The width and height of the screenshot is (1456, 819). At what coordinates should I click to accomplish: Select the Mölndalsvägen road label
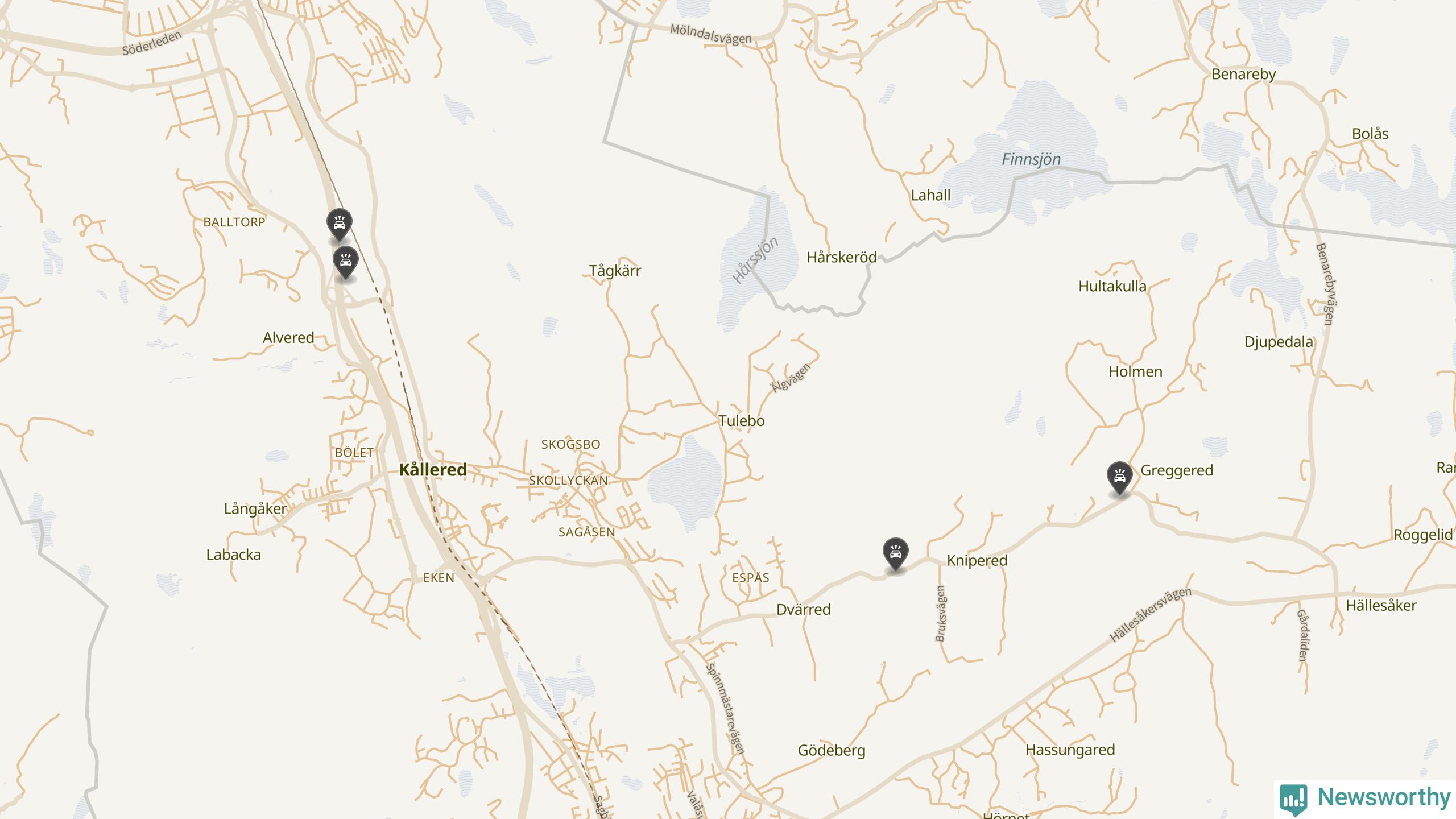coord(711,34)
